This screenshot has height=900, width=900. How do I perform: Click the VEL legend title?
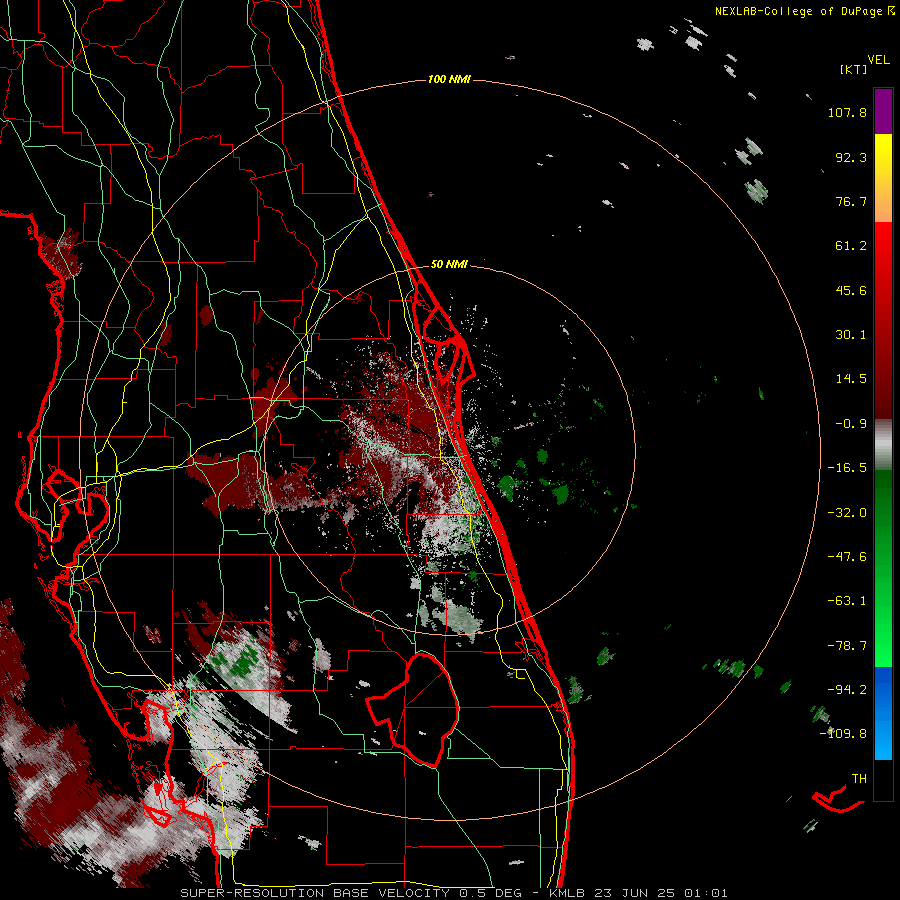tap(879, 60)
